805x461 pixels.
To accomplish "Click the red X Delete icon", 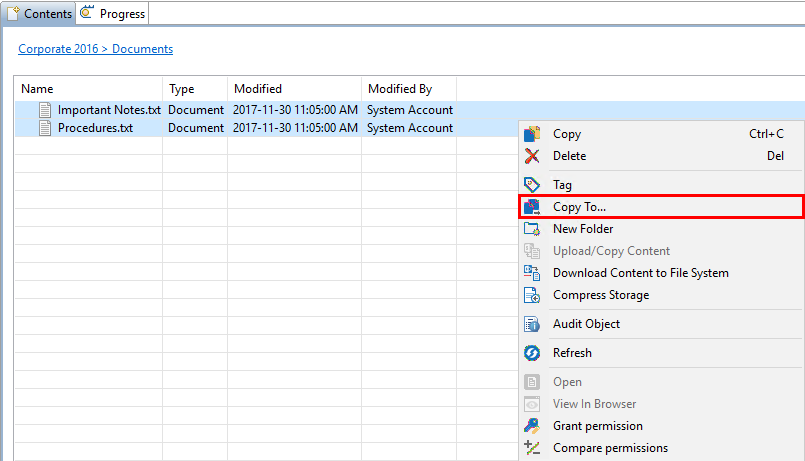I will [532, 156].
